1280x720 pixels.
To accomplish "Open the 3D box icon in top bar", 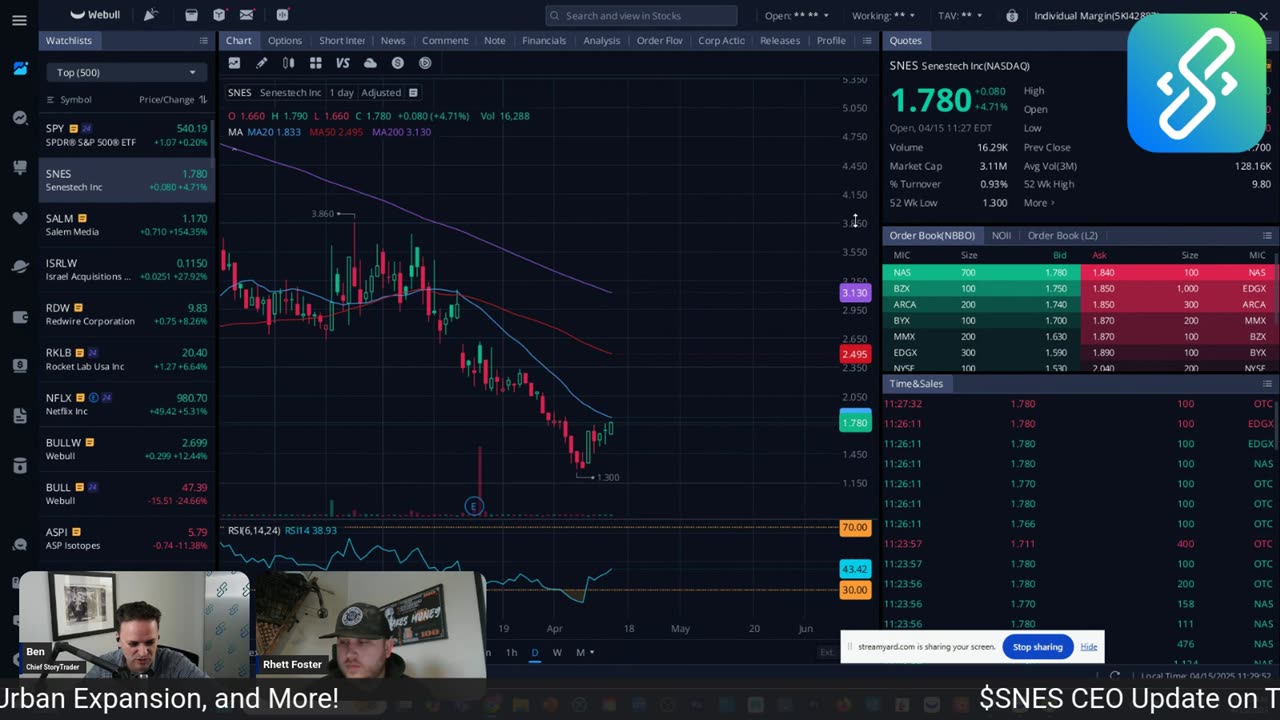I will [219, 15].
